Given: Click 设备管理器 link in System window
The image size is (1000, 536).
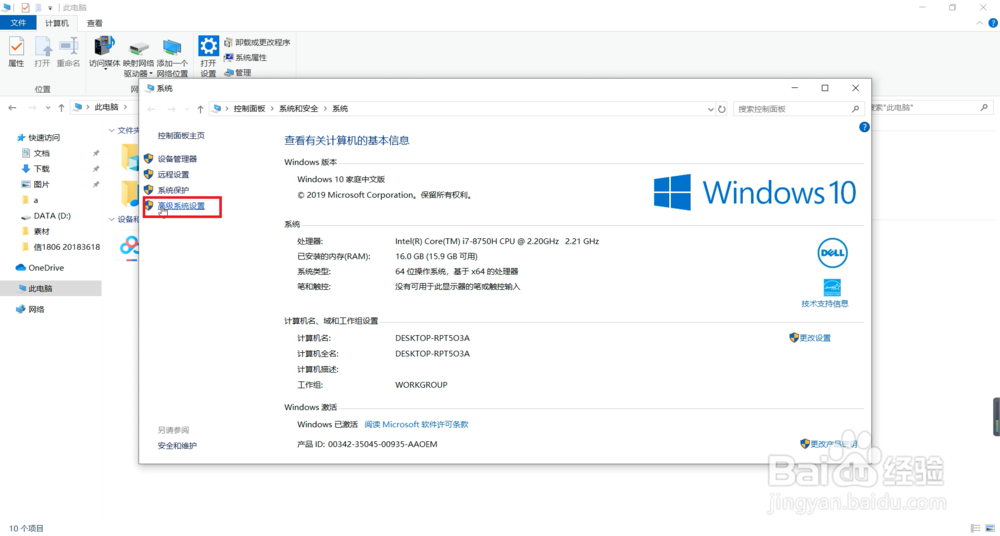Looking at the screenshot, I should (x=177, y=159).
